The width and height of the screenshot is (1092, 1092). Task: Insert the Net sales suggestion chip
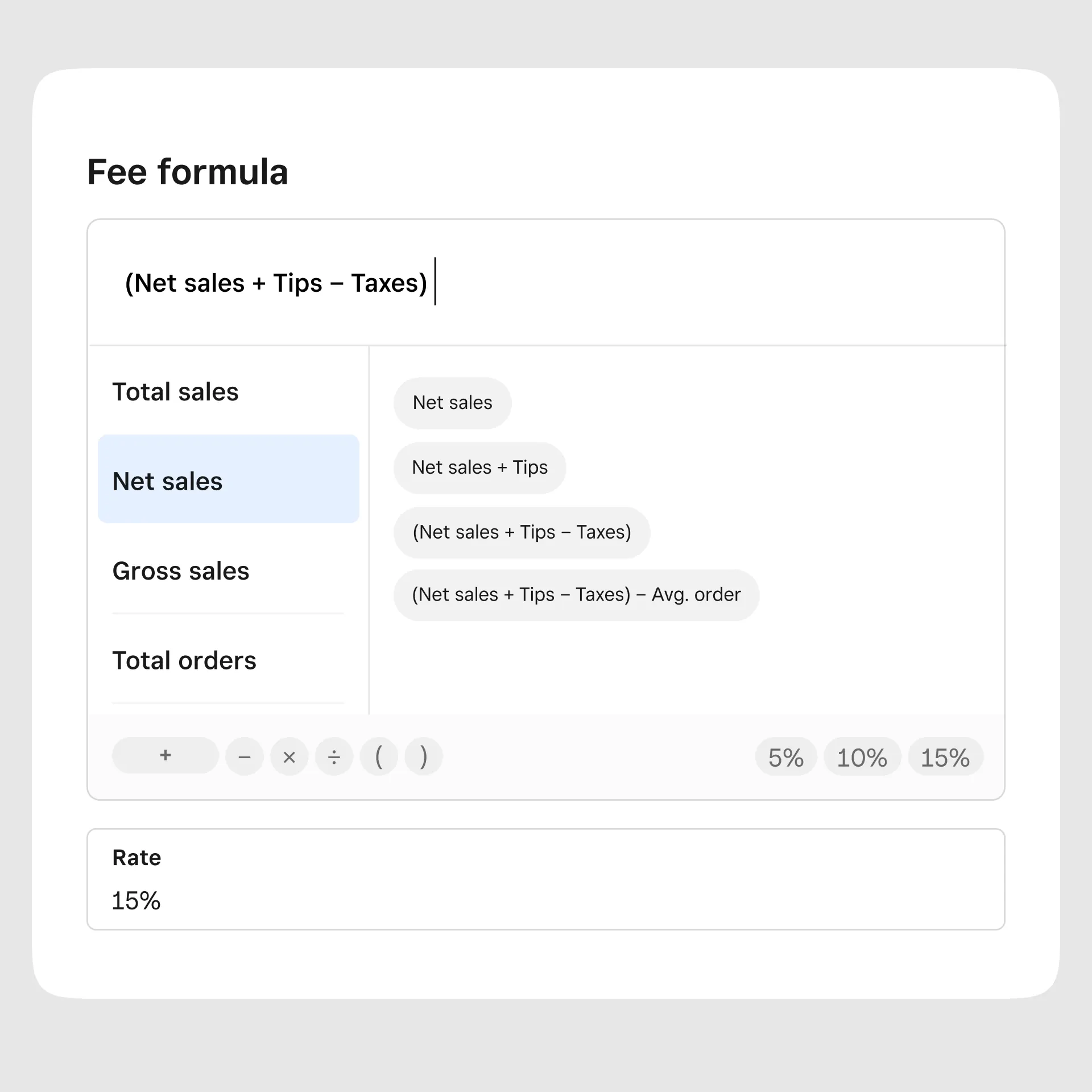click(x=452, y=403)
